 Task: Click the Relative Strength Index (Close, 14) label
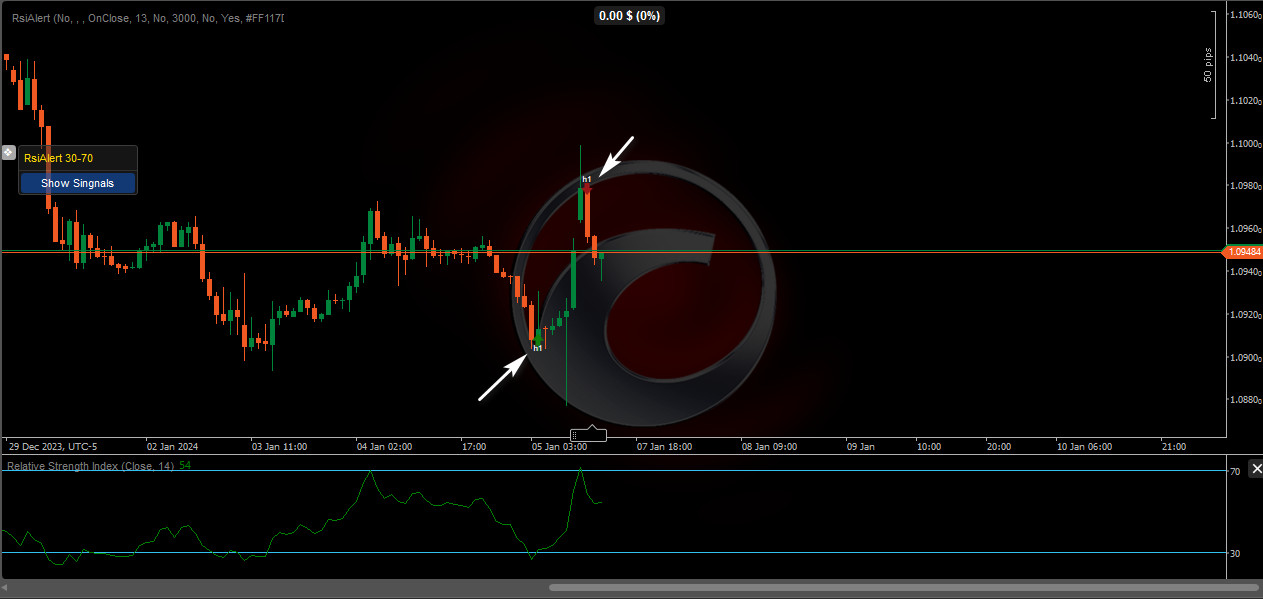pyautogui.click(x=91, y=466)
